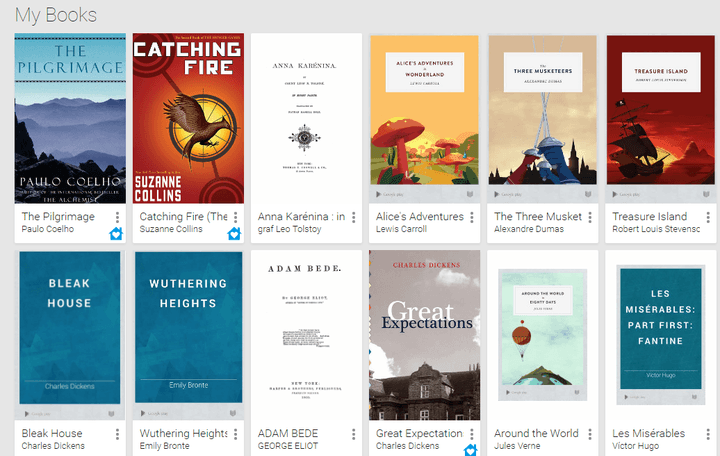
Task: Select author text 'Paulo Coelho' under title
Action: [47, 229]
